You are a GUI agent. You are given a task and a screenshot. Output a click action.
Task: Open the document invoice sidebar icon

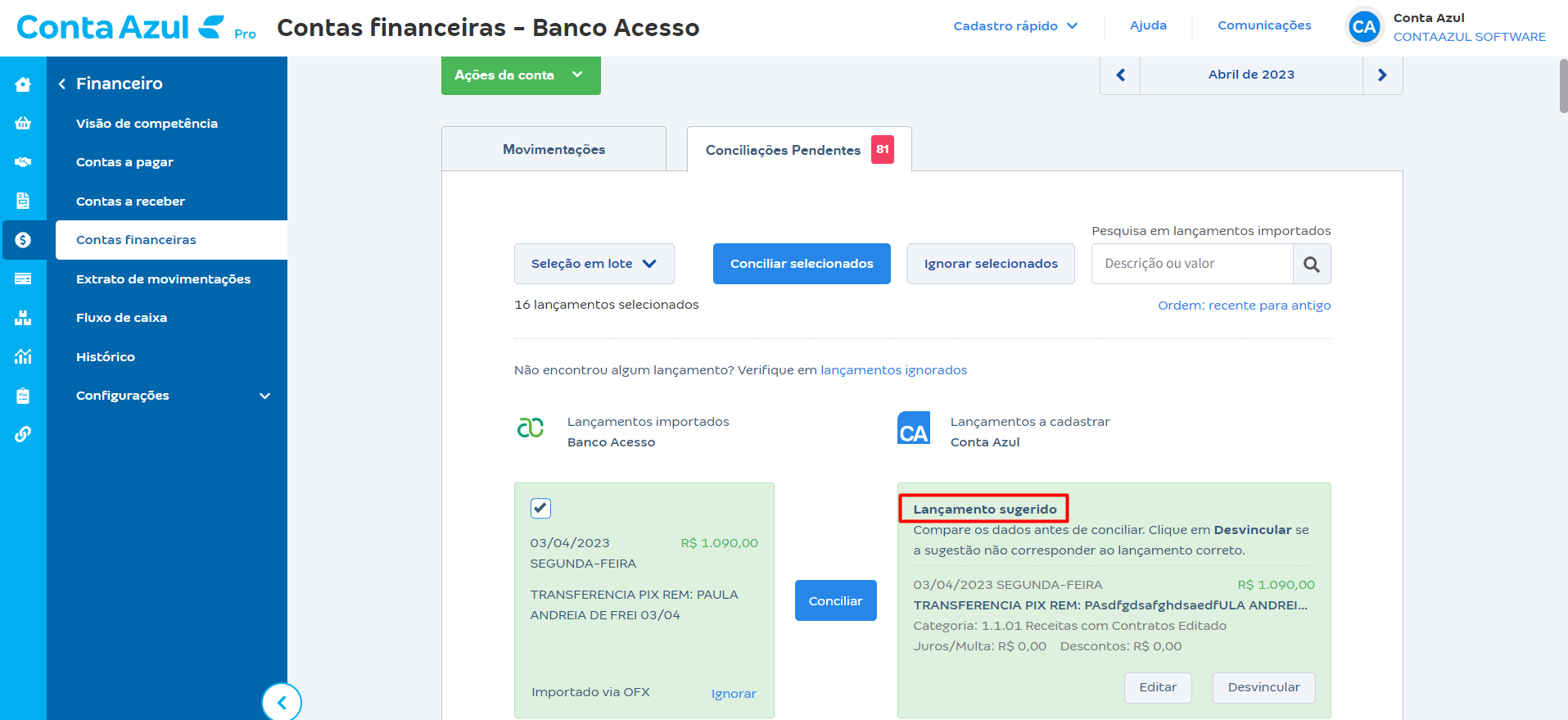pos(23,201)
